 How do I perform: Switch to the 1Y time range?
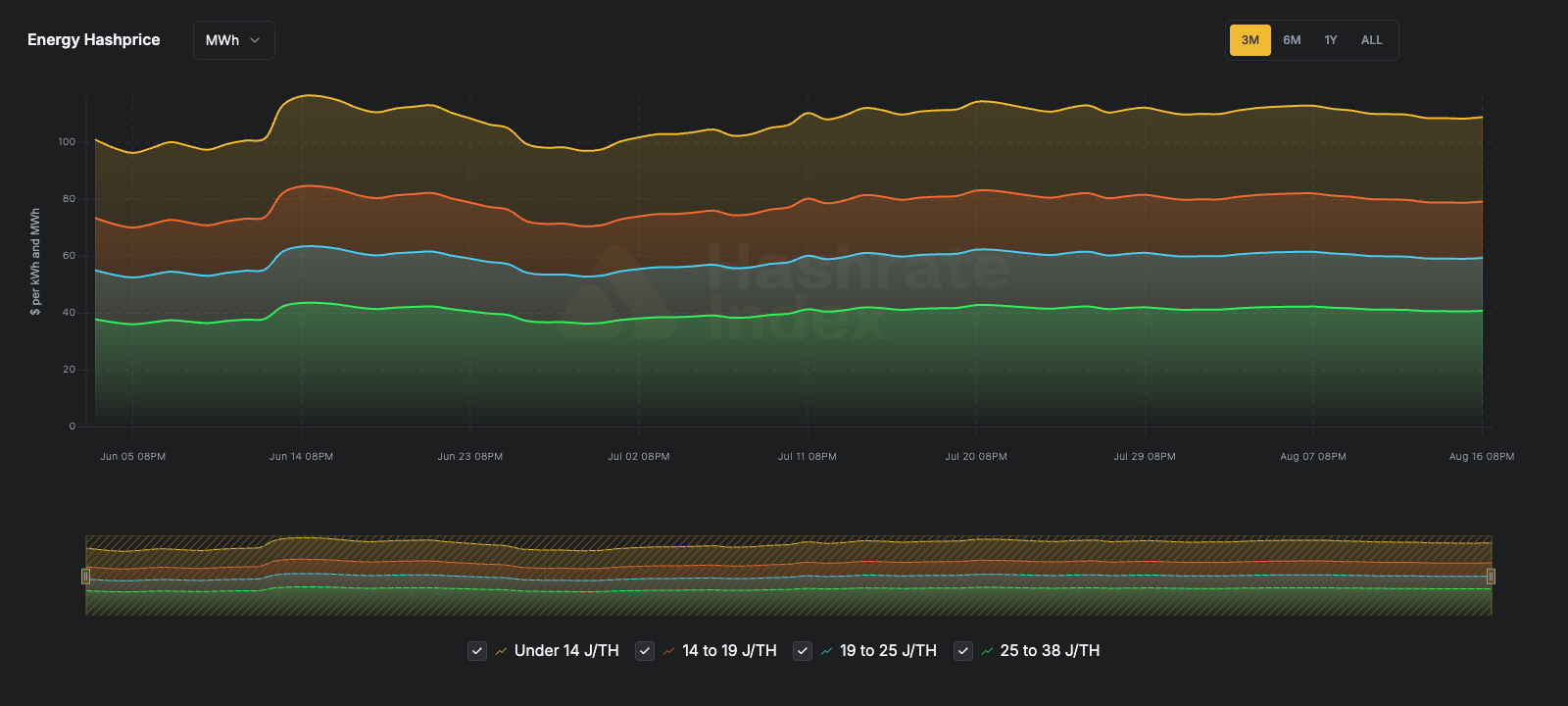coord(1331,40)
